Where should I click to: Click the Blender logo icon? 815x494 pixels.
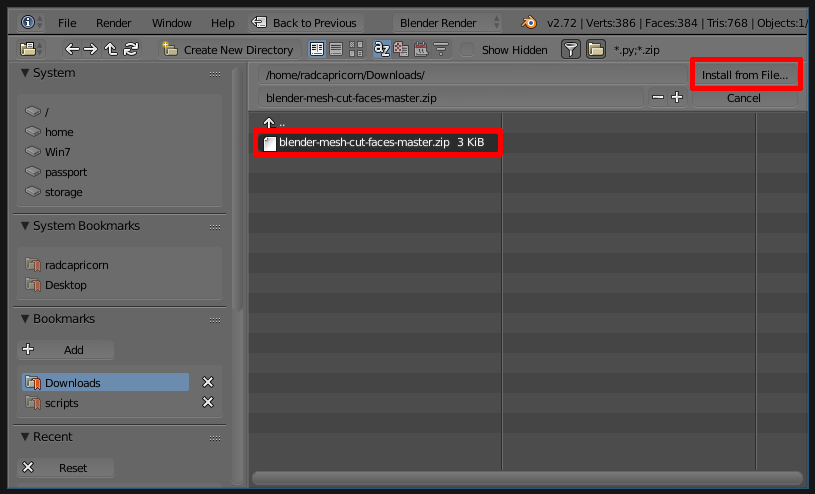tap(529, 22)
